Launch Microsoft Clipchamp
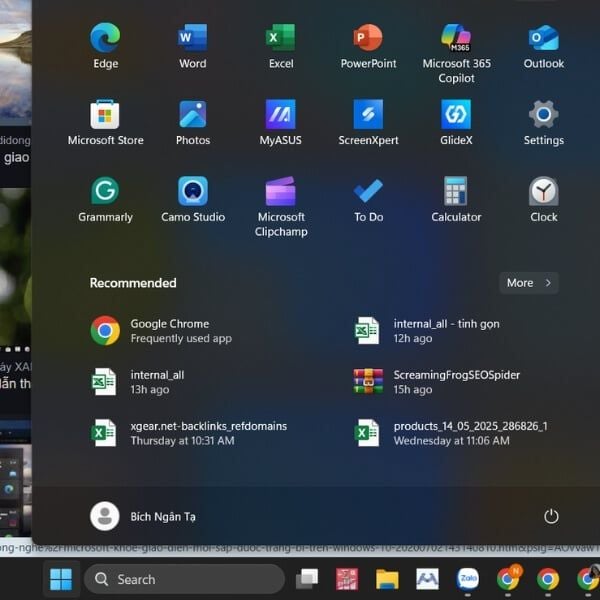The height and width of the screenshot is (600, 600). 281,207
